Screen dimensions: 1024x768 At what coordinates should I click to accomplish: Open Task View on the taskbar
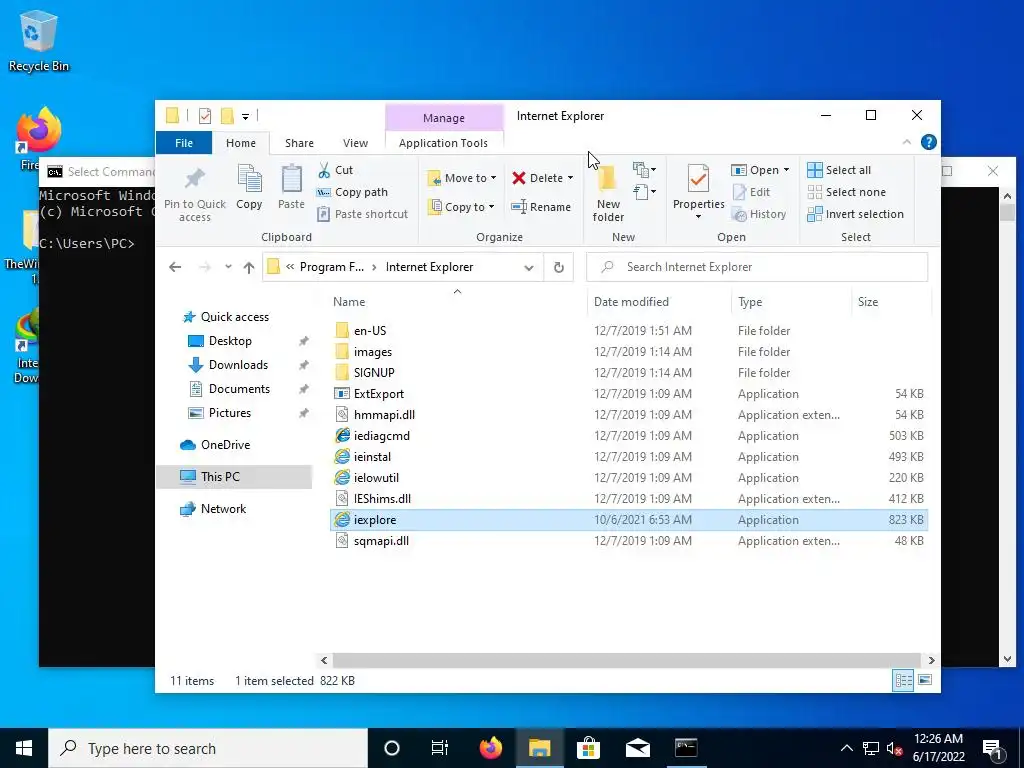440,748
